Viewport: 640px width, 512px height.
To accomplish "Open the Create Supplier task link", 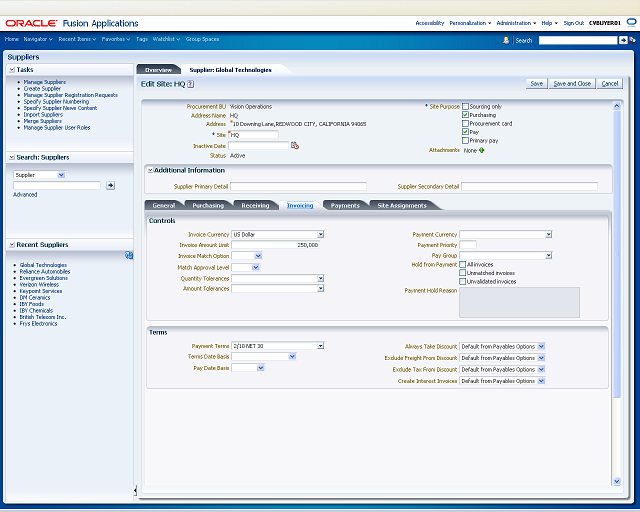I will tap(42, 89).
